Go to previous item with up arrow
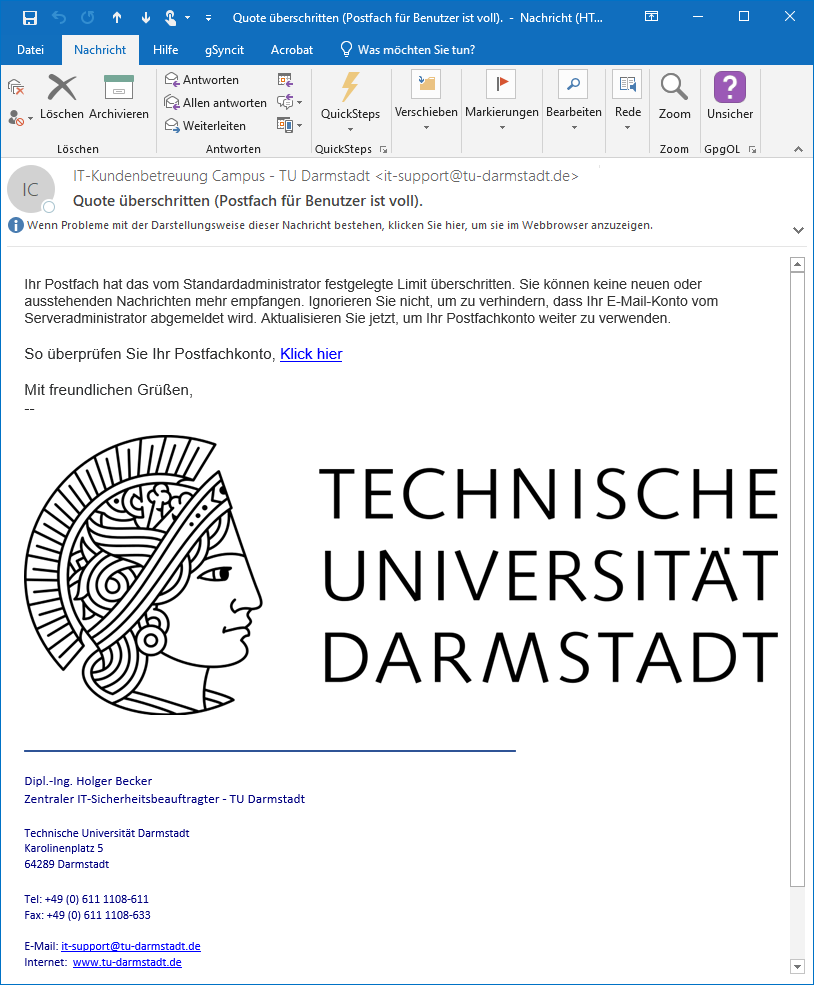814x985 pixels. (117, 18)
